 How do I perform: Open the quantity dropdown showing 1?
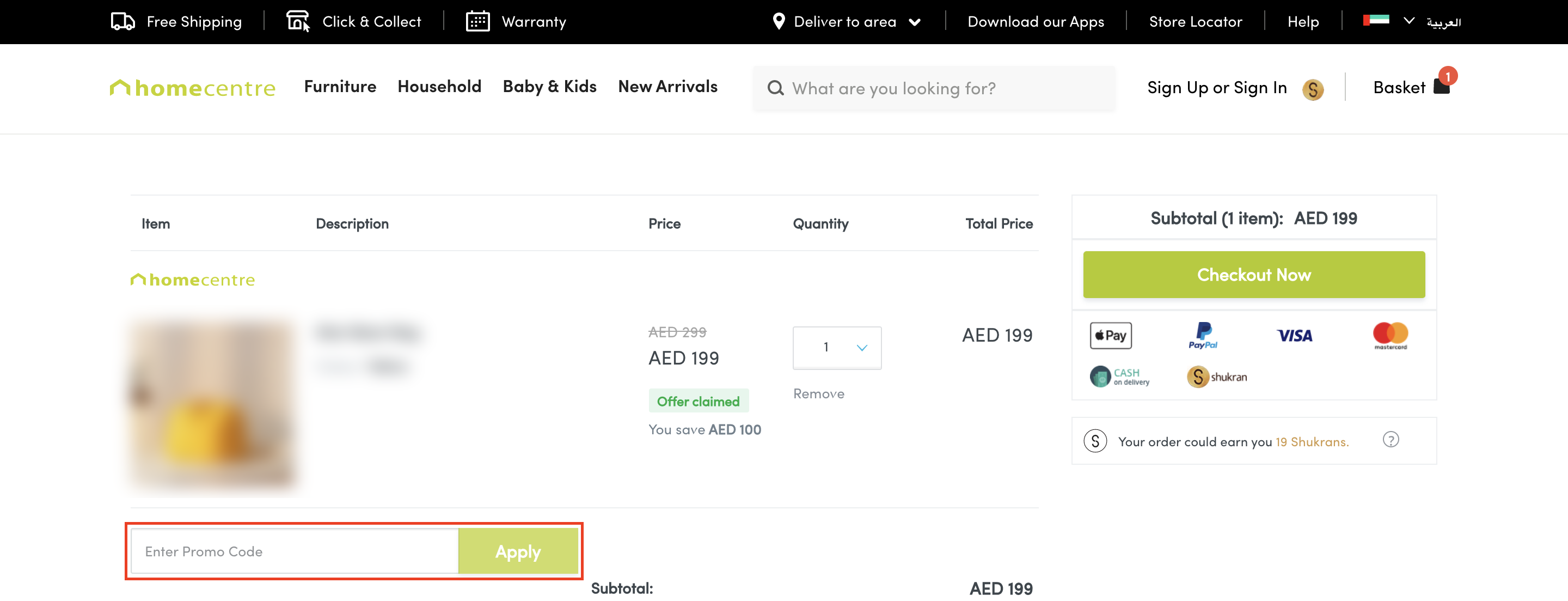[837, 348]
